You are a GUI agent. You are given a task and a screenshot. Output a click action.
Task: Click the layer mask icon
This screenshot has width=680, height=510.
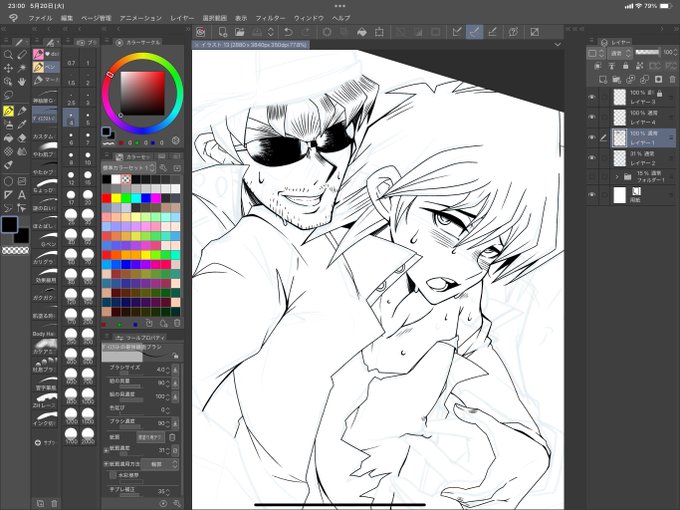pos(658,79)
